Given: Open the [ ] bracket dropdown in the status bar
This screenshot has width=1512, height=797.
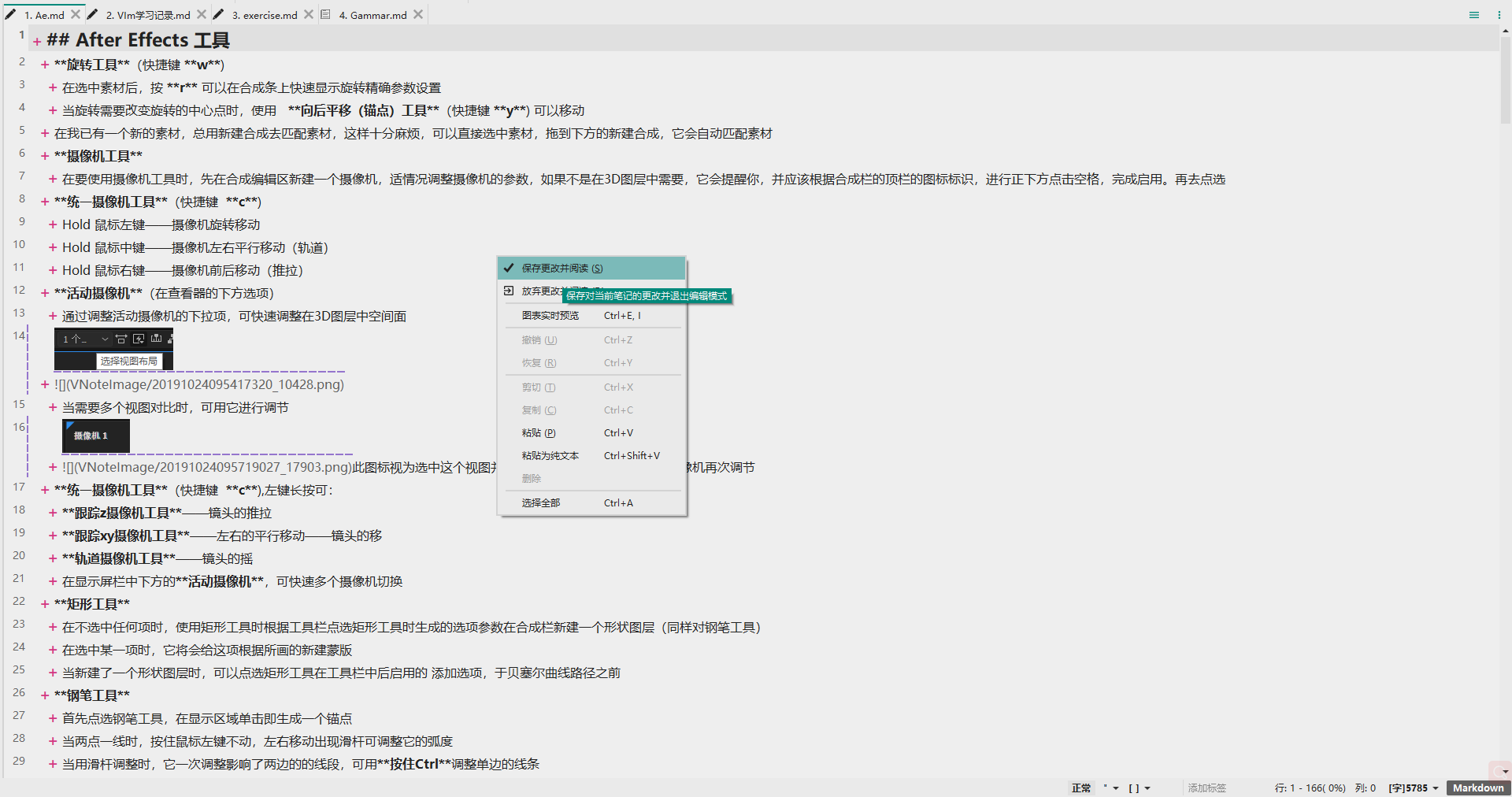Looking at the screenshot, I should click(1140, 788).
